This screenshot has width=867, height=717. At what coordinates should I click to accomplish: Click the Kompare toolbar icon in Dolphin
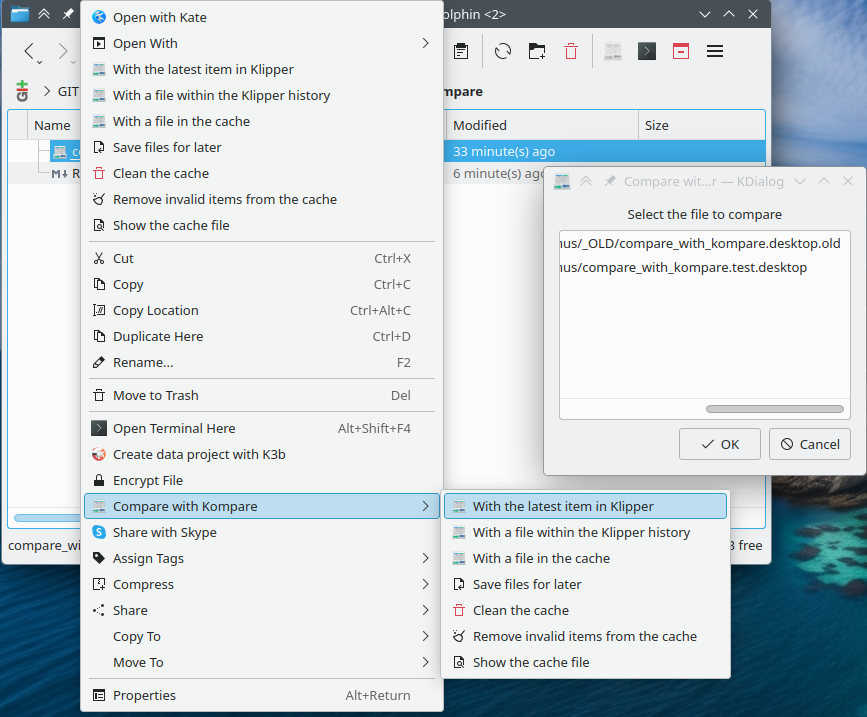613,51
